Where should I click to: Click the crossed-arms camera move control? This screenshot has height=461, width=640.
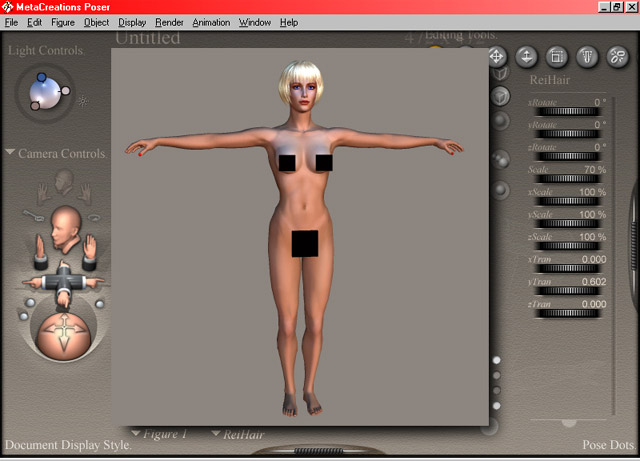[x=65, y=280]
